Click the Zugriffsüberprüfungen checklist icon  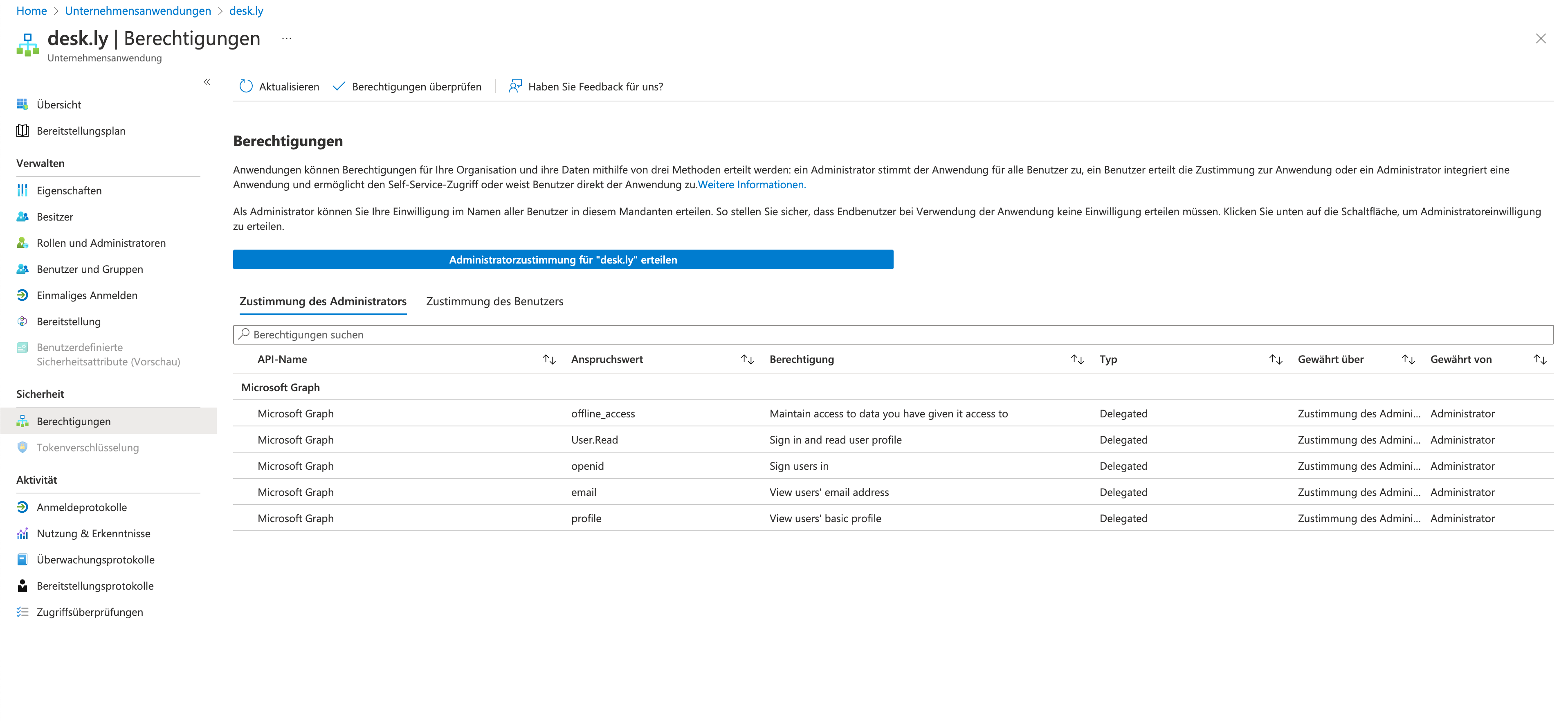pyautogui.click(x=22, y=611)
